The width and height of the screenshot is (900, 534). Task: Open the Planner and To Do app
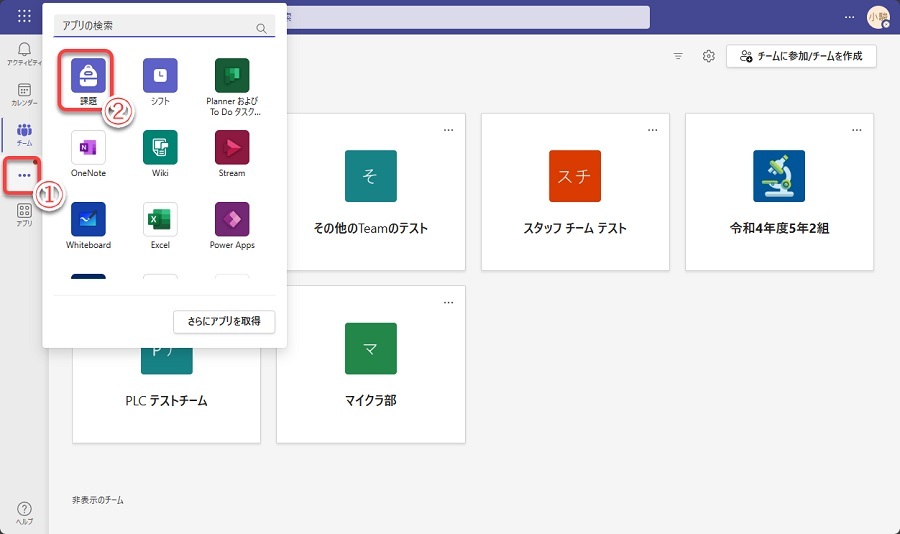[232, 87]
